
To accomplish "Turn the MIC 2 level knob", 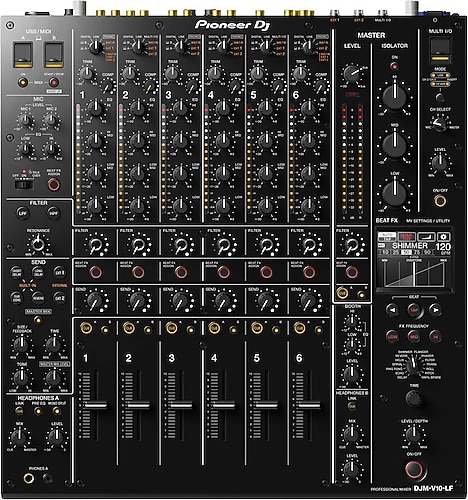I will [51, 120].
